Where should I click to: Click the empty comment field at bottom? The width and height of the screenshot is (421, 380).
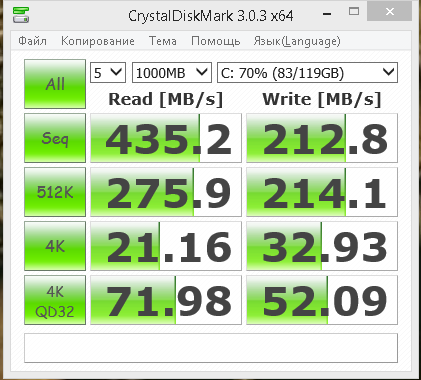(x=211, y=348)
